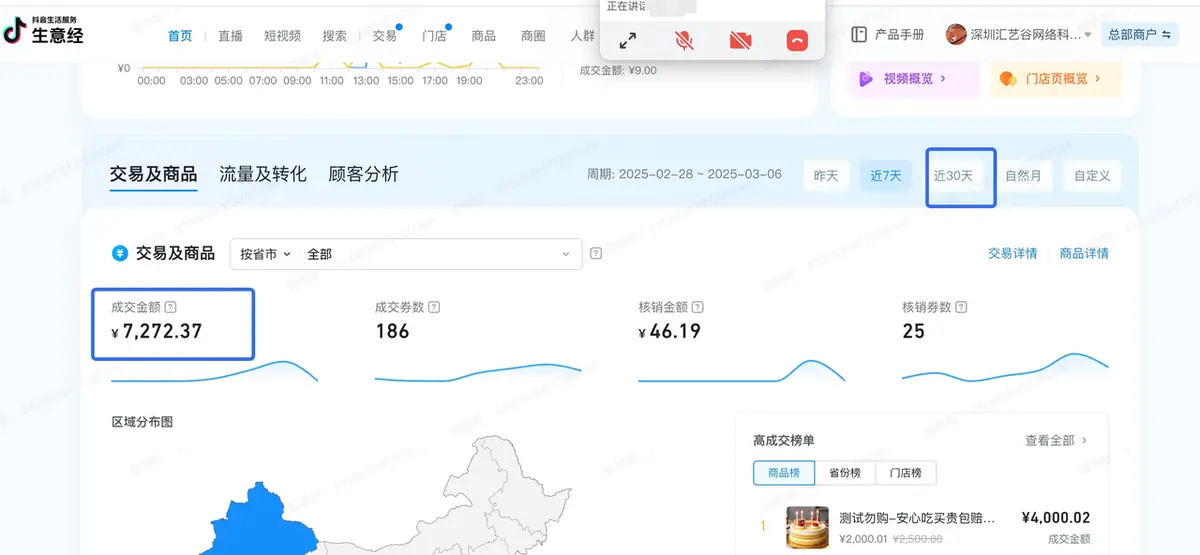Open the 门店 navigation item
This screenshot has width=1200, height=555.
[434, 35]
